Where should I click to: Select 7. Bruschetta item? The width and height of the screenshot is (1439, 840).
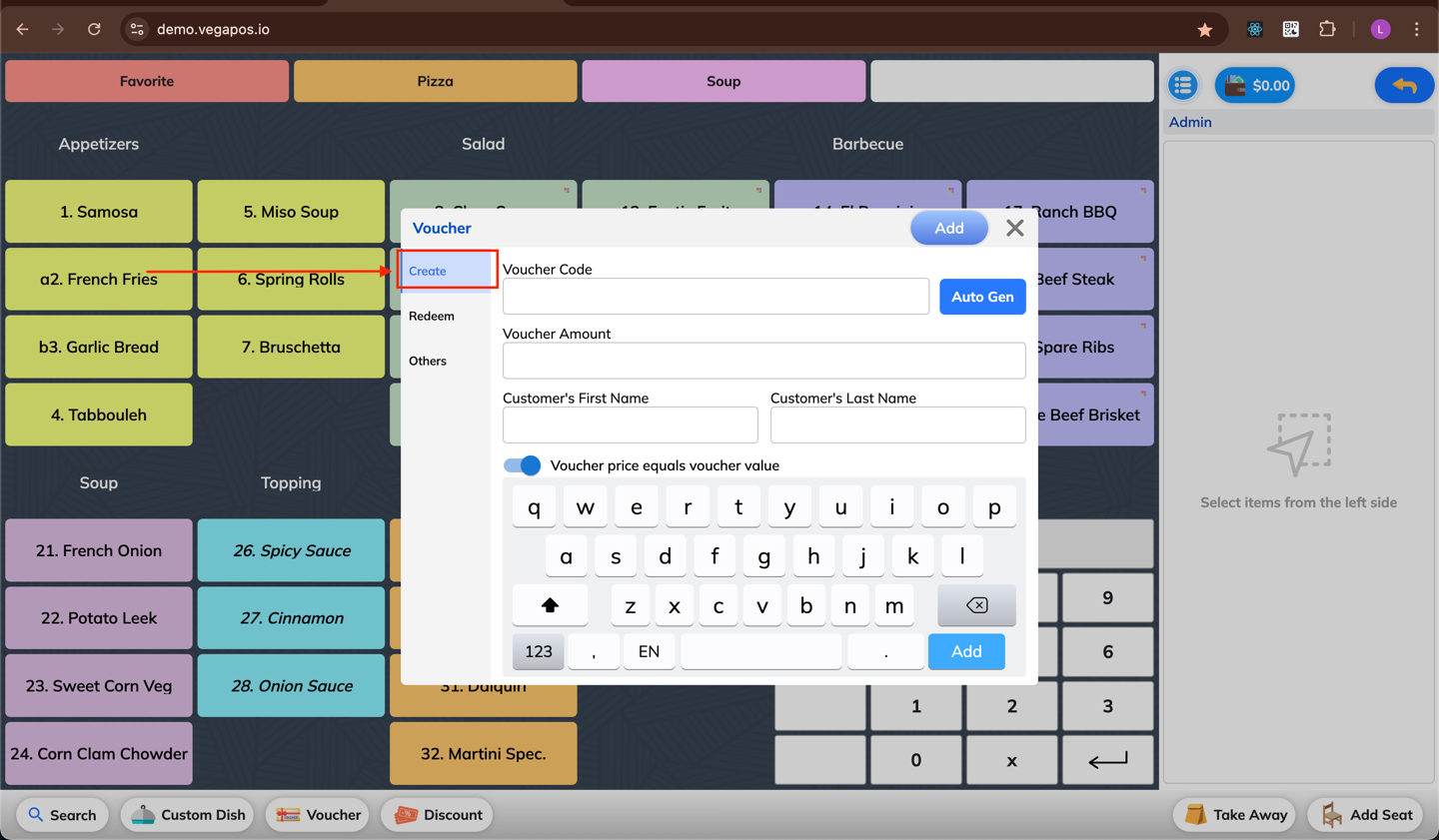291,347
